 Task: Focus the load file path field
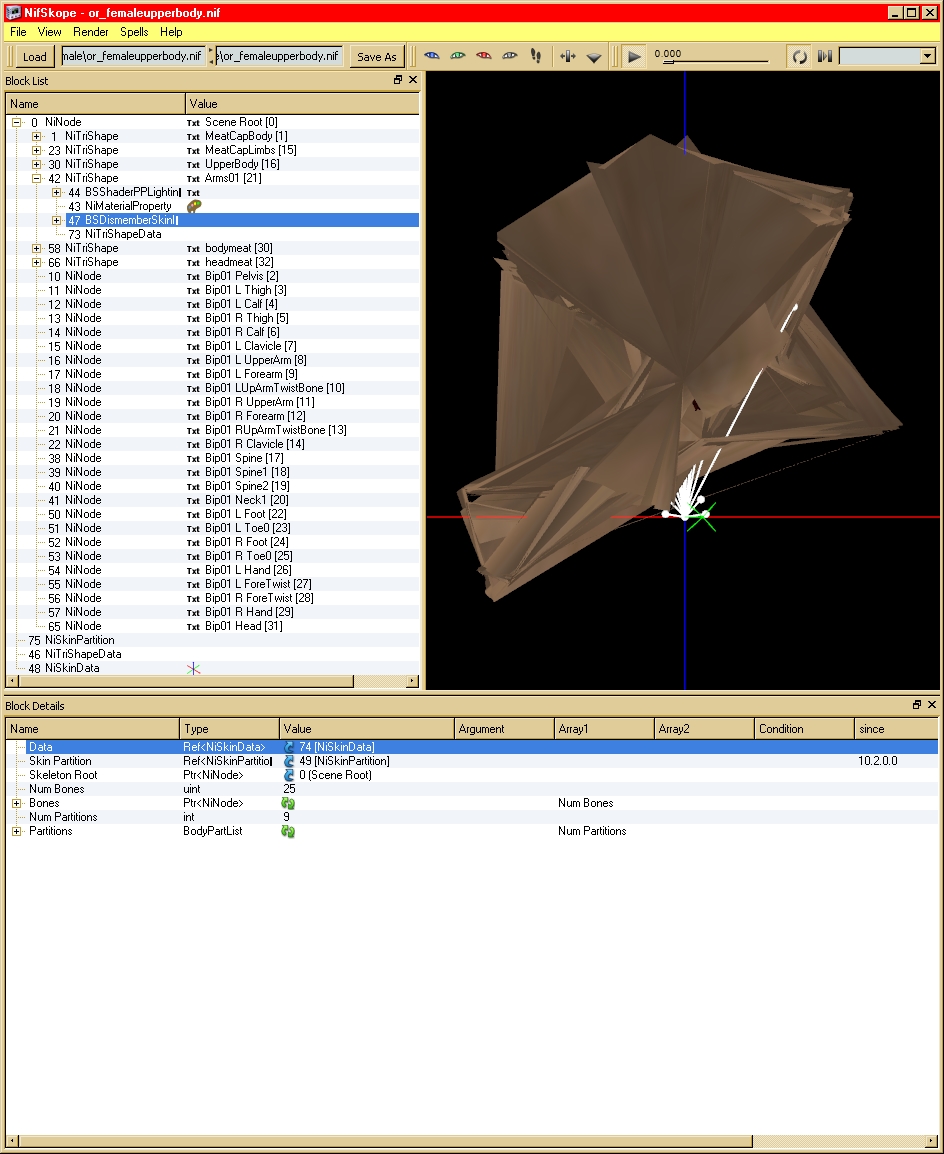click(x=132, y=56)
